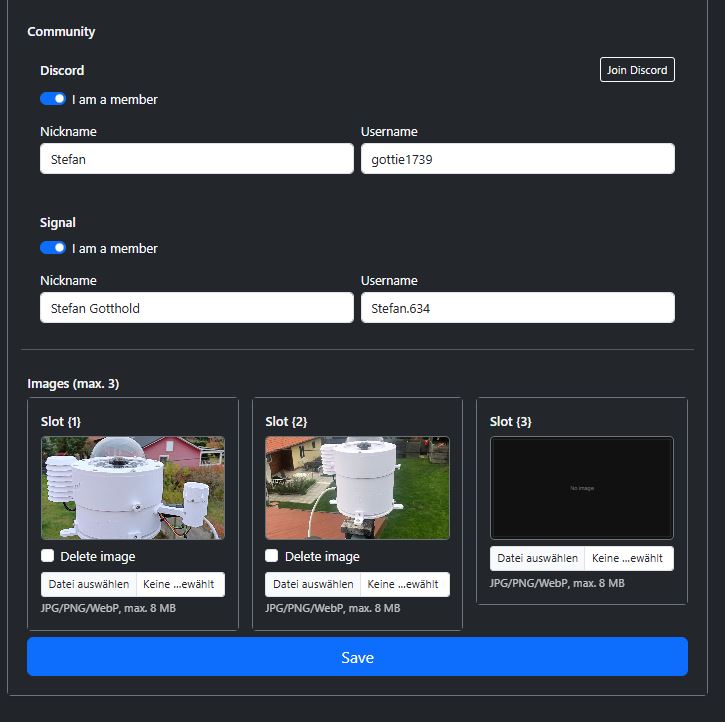Click the 'Discord' heading text
The image size is (725, 722).
tap(62, 70)
